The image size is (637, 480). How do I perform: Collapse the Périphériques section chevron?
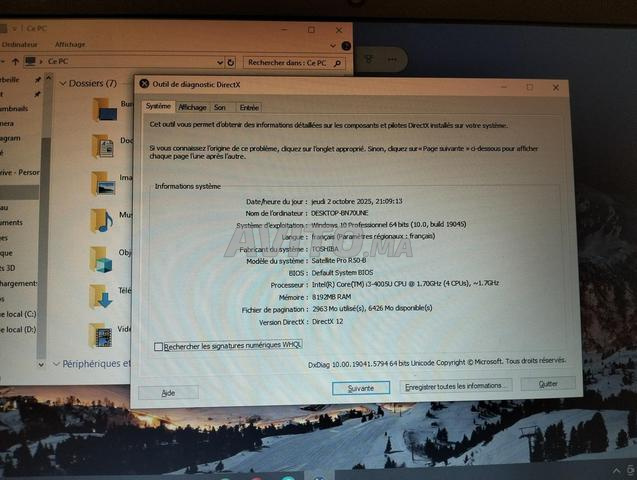[x=56, y=364]
